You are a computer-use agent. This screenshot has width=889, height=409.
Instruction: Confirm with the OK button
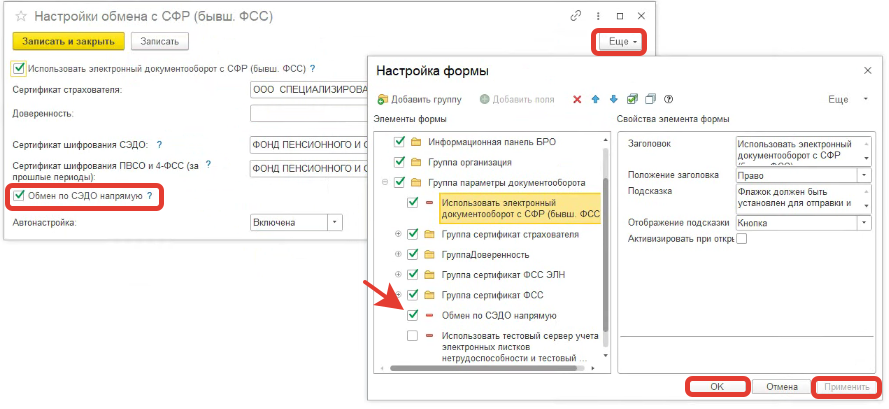(717, 387)
